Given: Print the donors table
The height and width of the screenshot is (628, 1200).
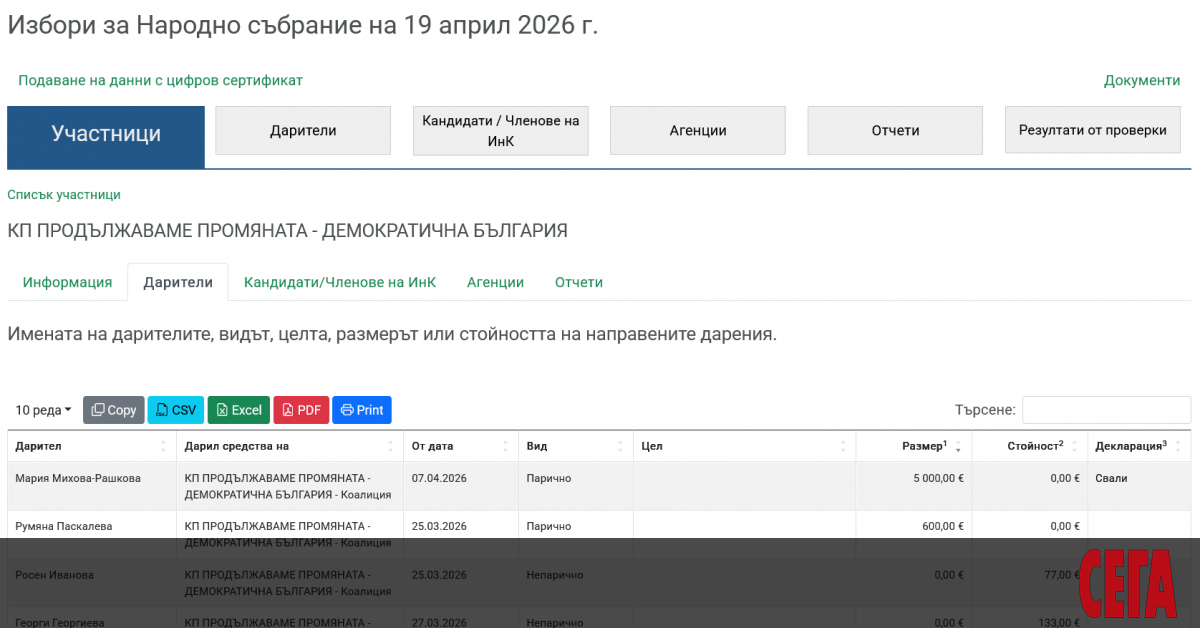Looking at the screenshot, I should (x=362, y=410).
